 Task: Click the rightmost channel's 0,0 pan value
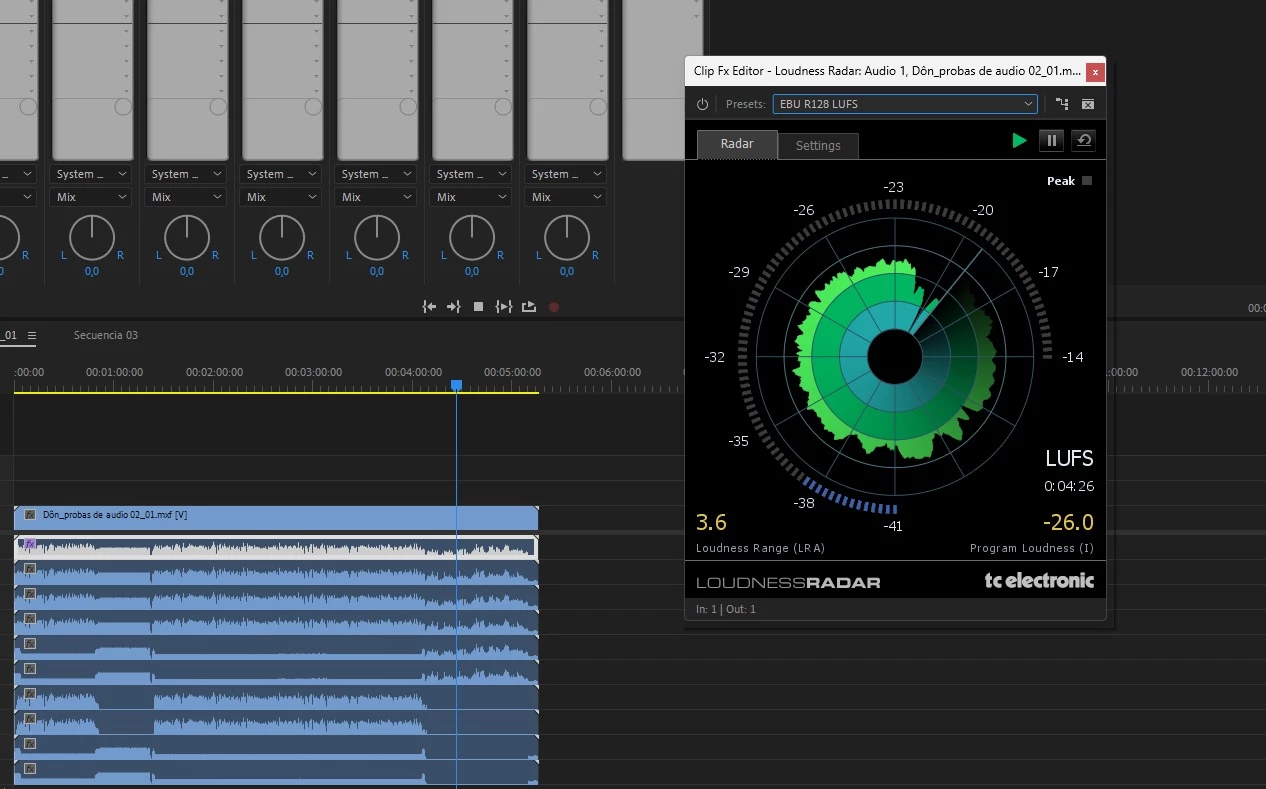[x=567, y=271]
